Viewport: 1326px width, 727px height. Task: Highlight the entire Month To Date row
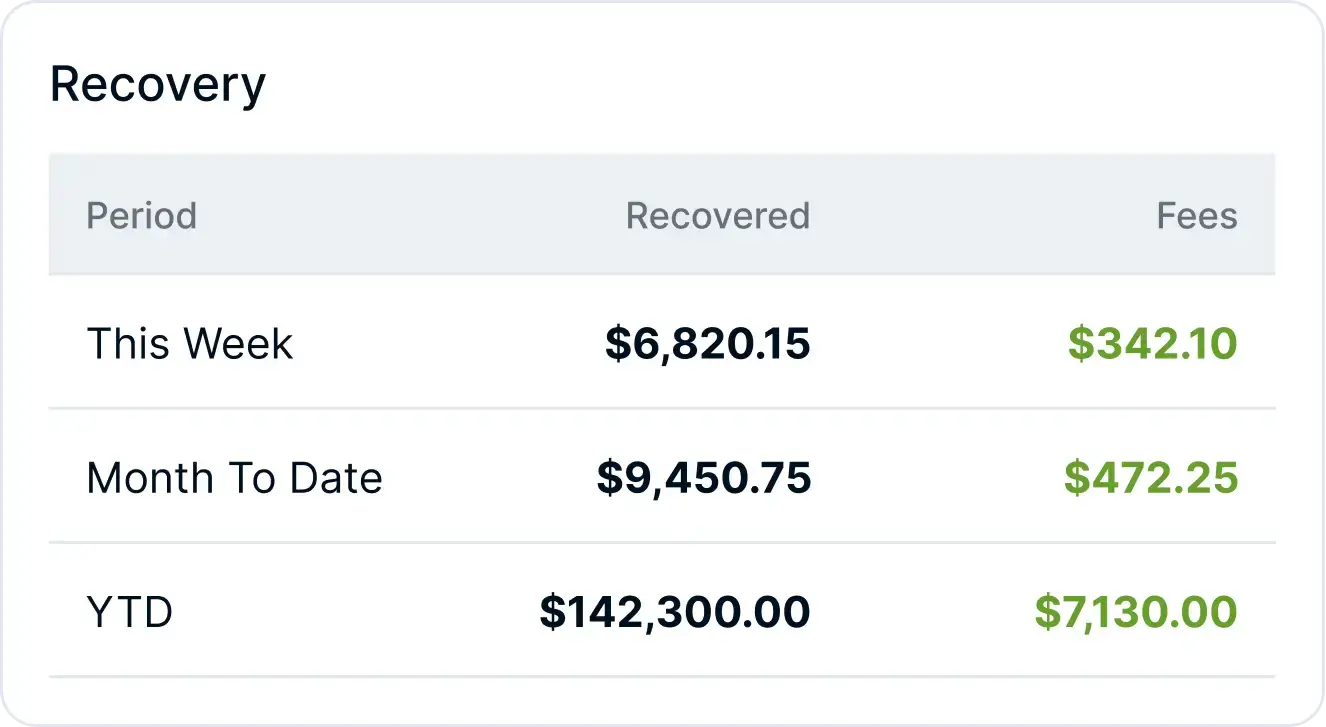tap(480, 478)
